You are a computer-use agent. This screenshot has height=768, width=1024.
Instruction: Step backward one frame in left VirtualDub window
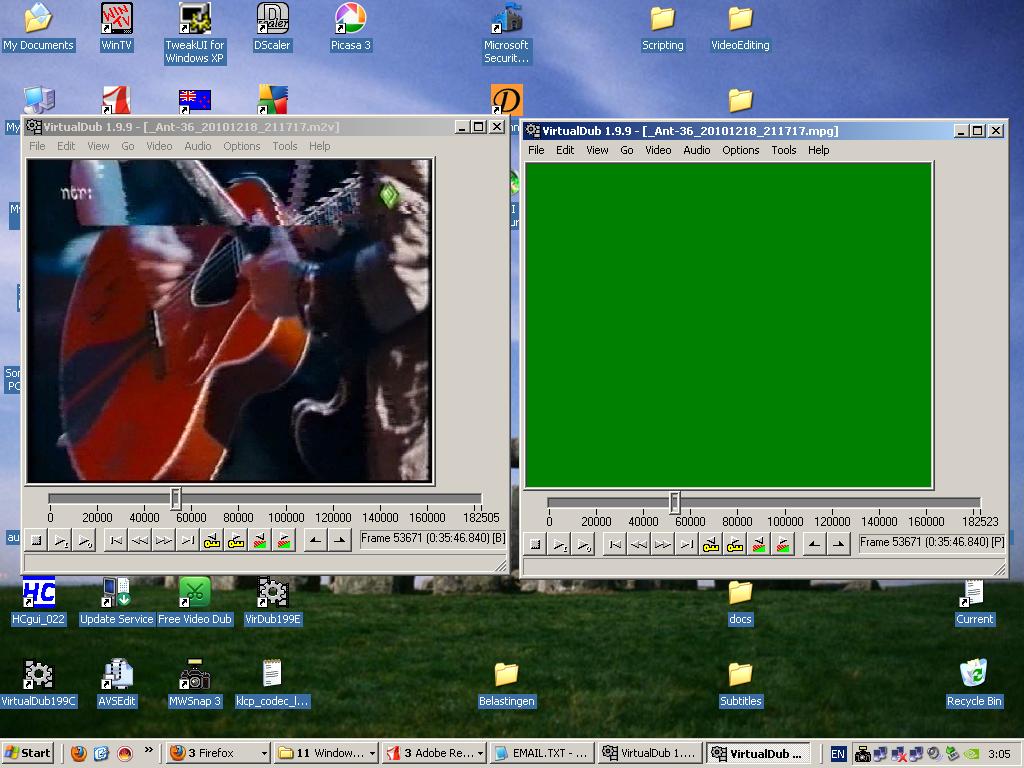[140, 541]
